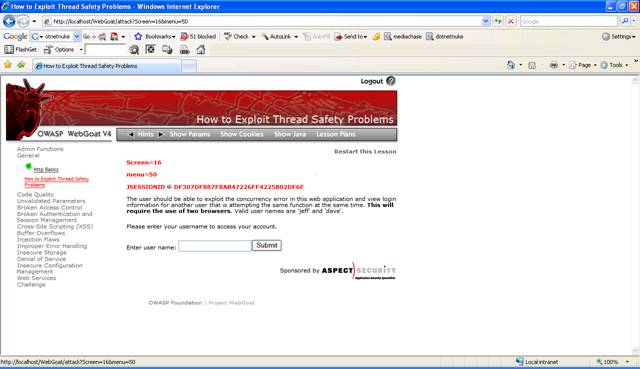
Task: Open the Send to menu
Action: click(351, 36)
